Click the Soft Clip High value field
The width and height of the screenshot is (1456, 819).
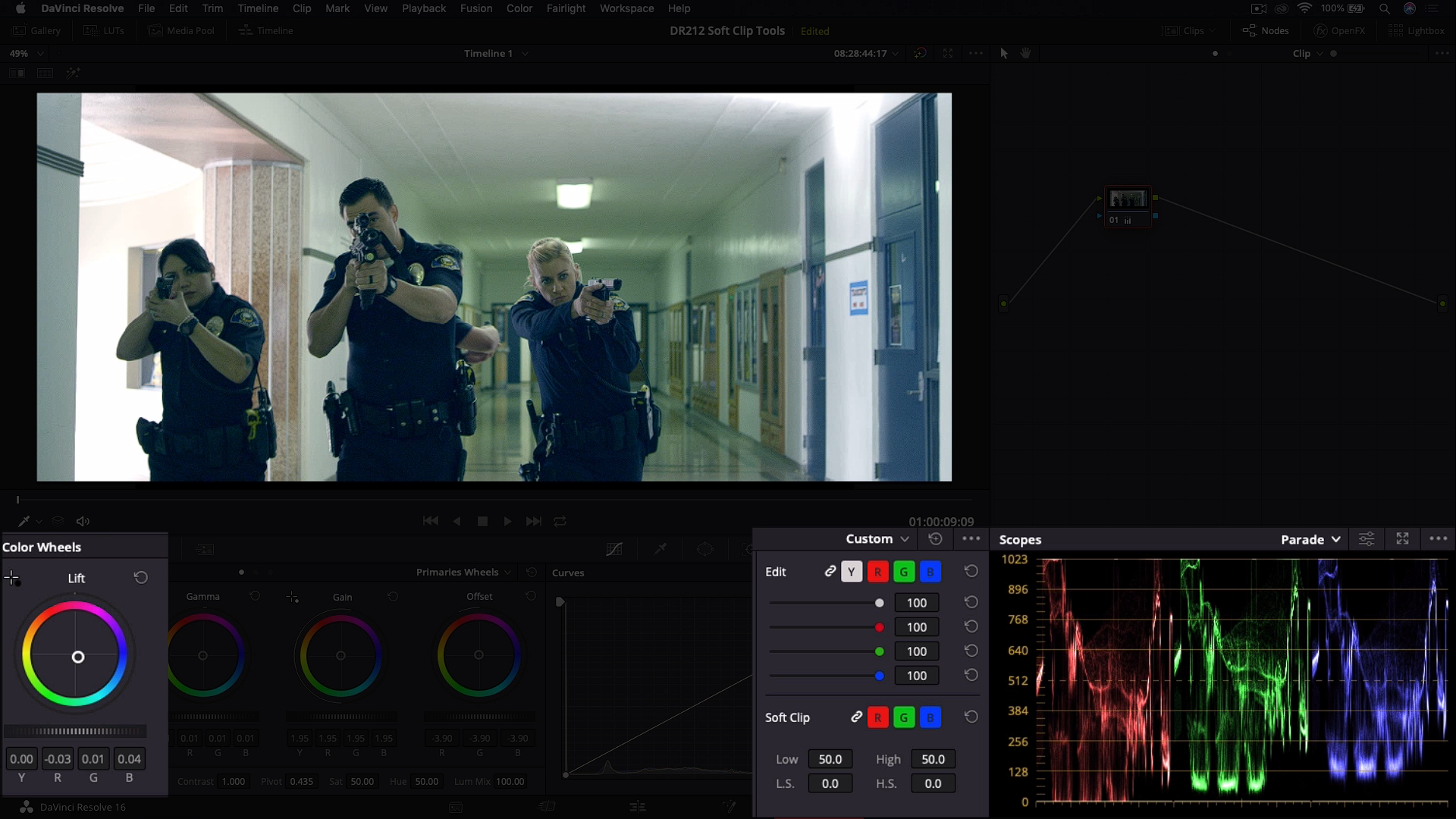[x=933, y=759]
